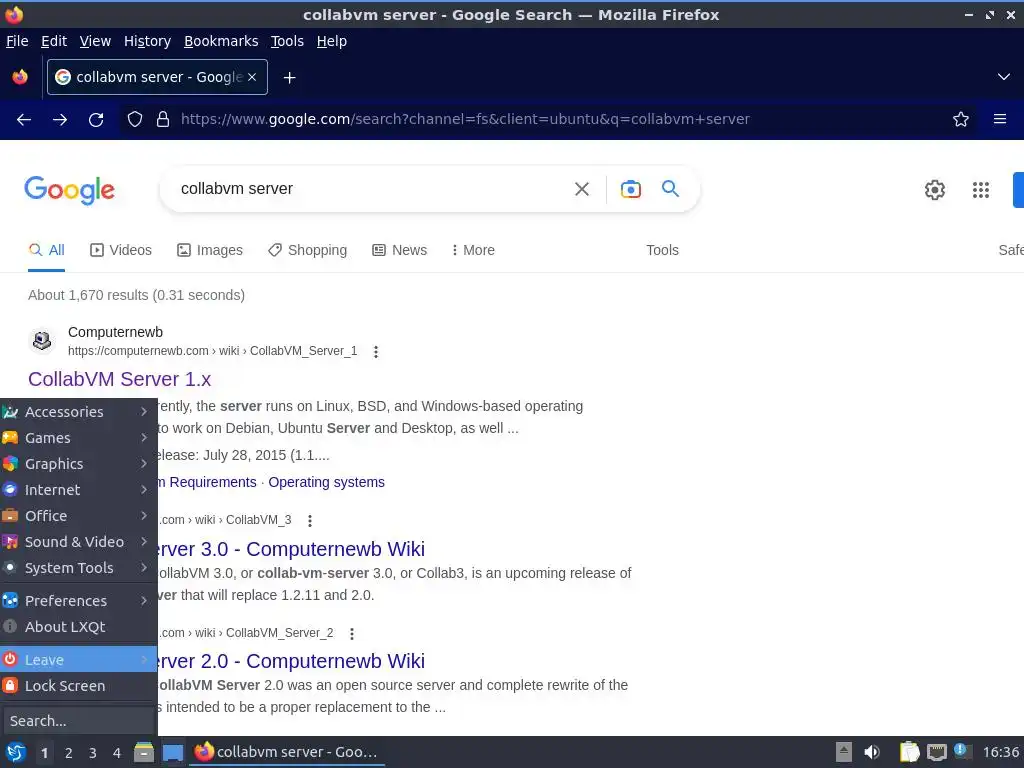Open the tracking protection shield icon
This screenshot has height=768, width=1024.
pos(135,120)
